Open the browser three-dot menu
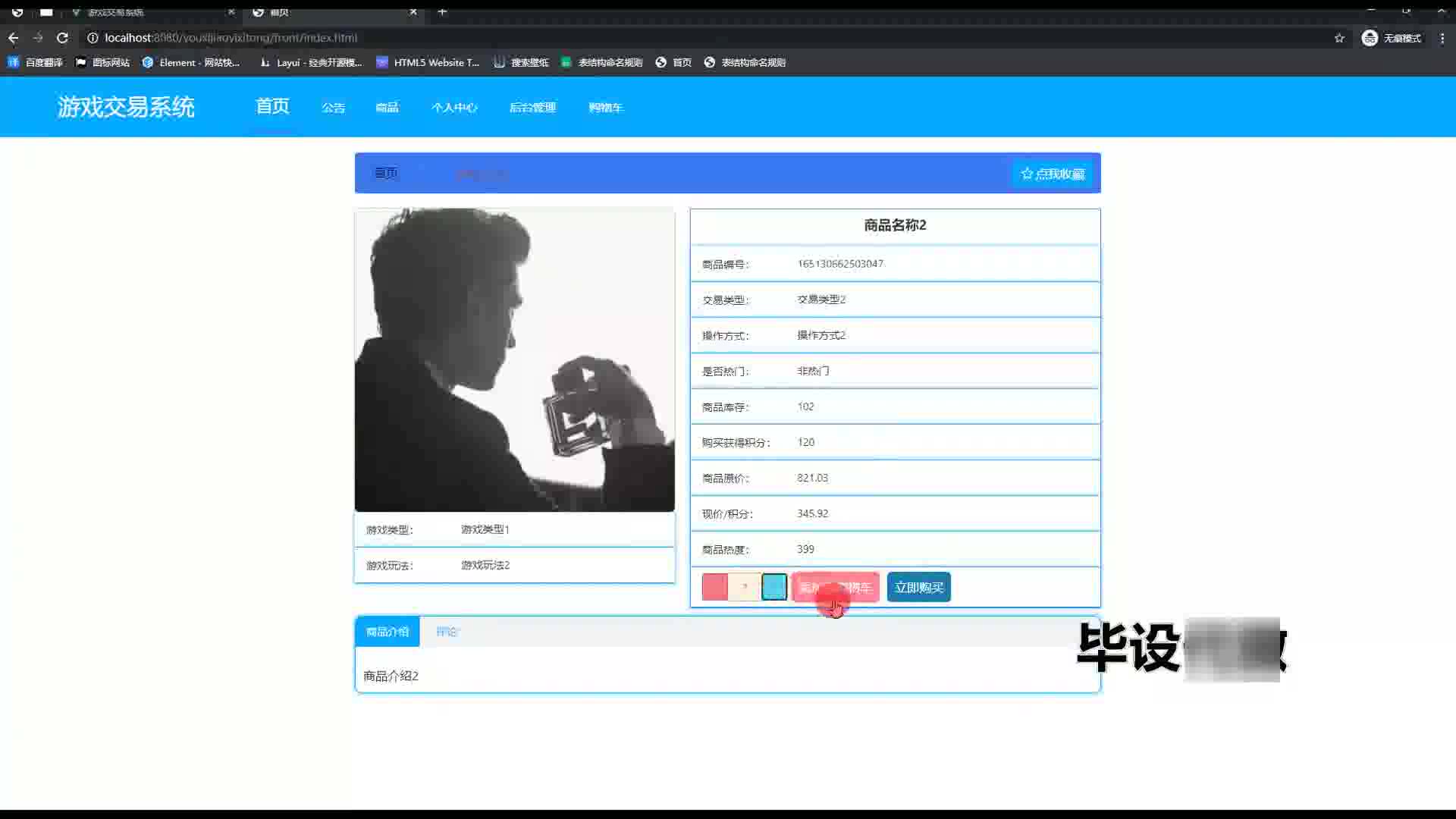The height and width of the screenshot is (819, 1456). tap(1442, 38)
